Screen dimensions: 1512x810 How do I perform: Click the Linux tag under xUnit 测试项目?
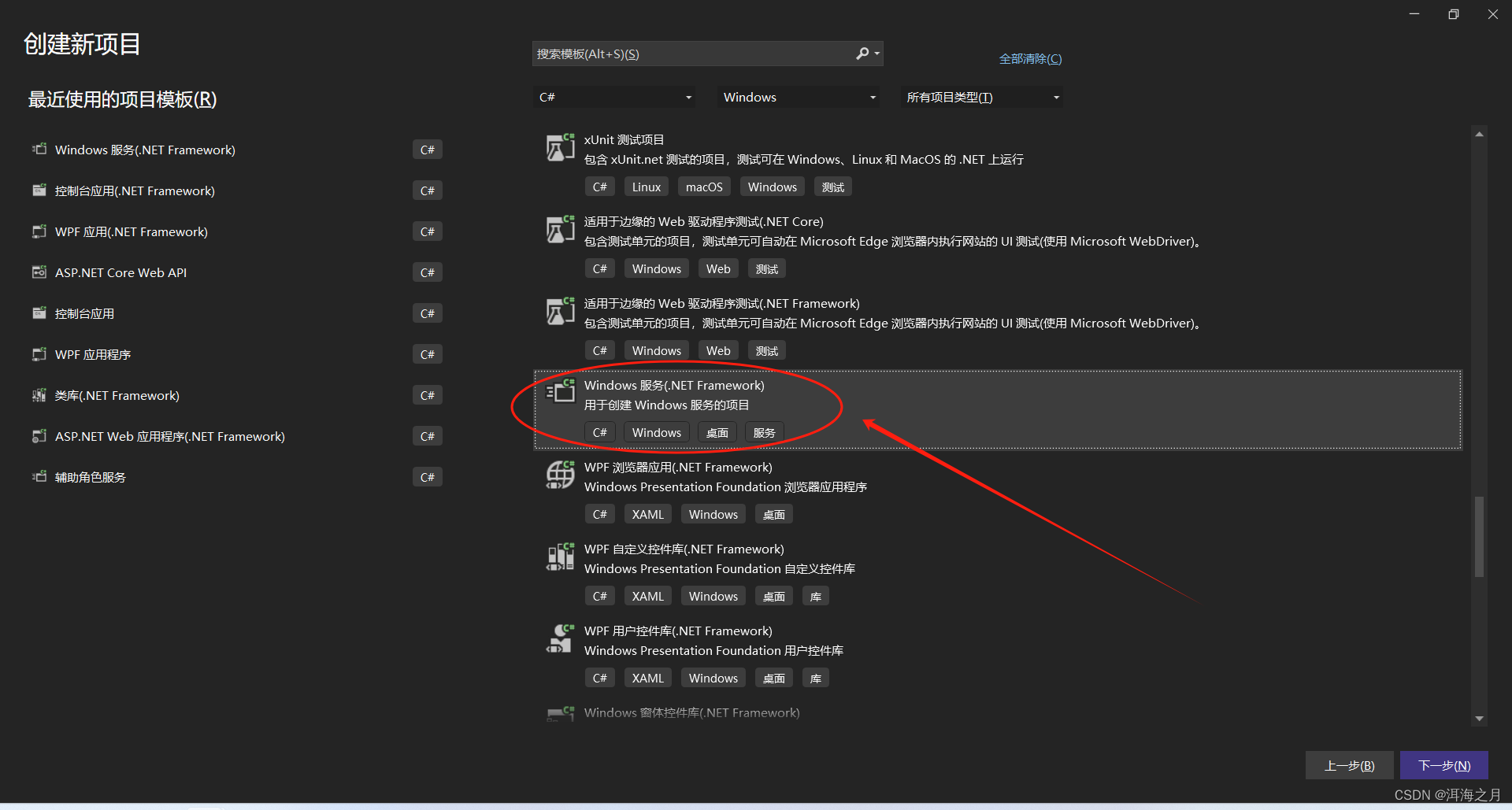tap(647, 187)
